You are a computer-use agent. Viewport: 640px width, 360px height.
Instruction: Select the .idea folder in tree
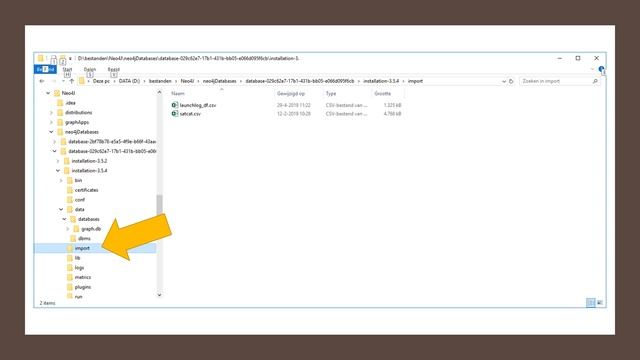pos(70,103)
